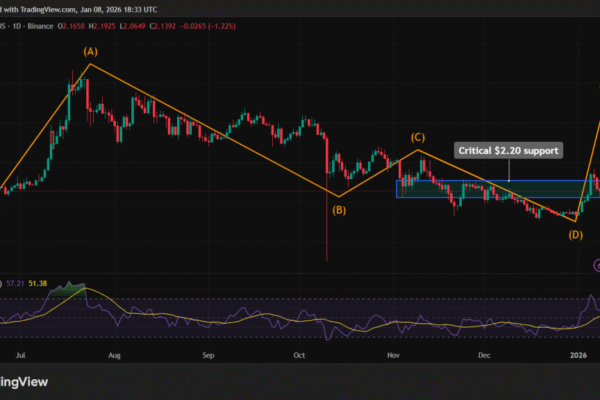Select the (B) wave low label
This screenshot has width=600, height=400.
(x=339, y=210)
